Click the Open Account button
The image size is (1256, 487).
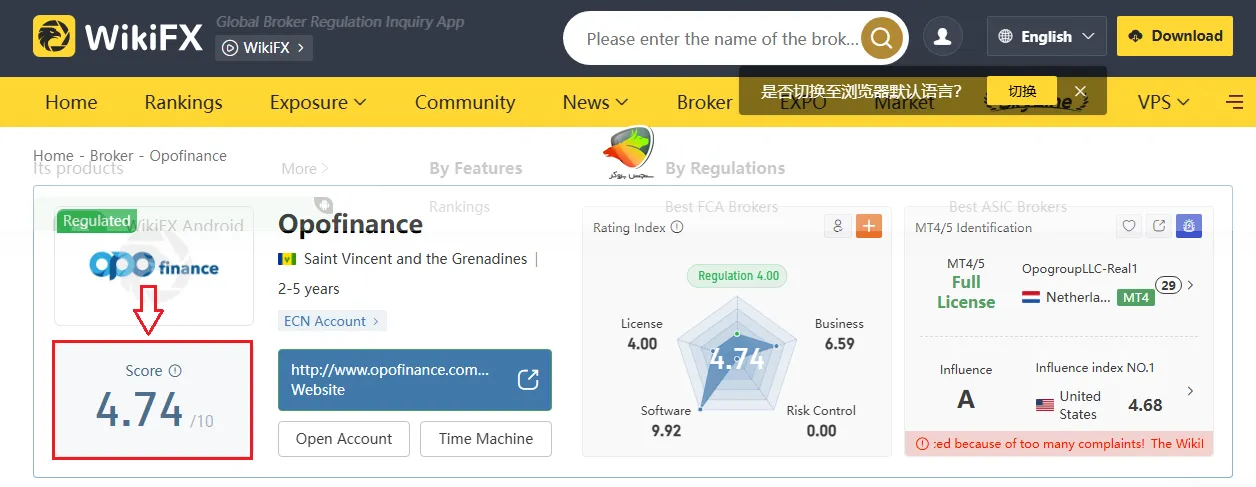[344, 438]
